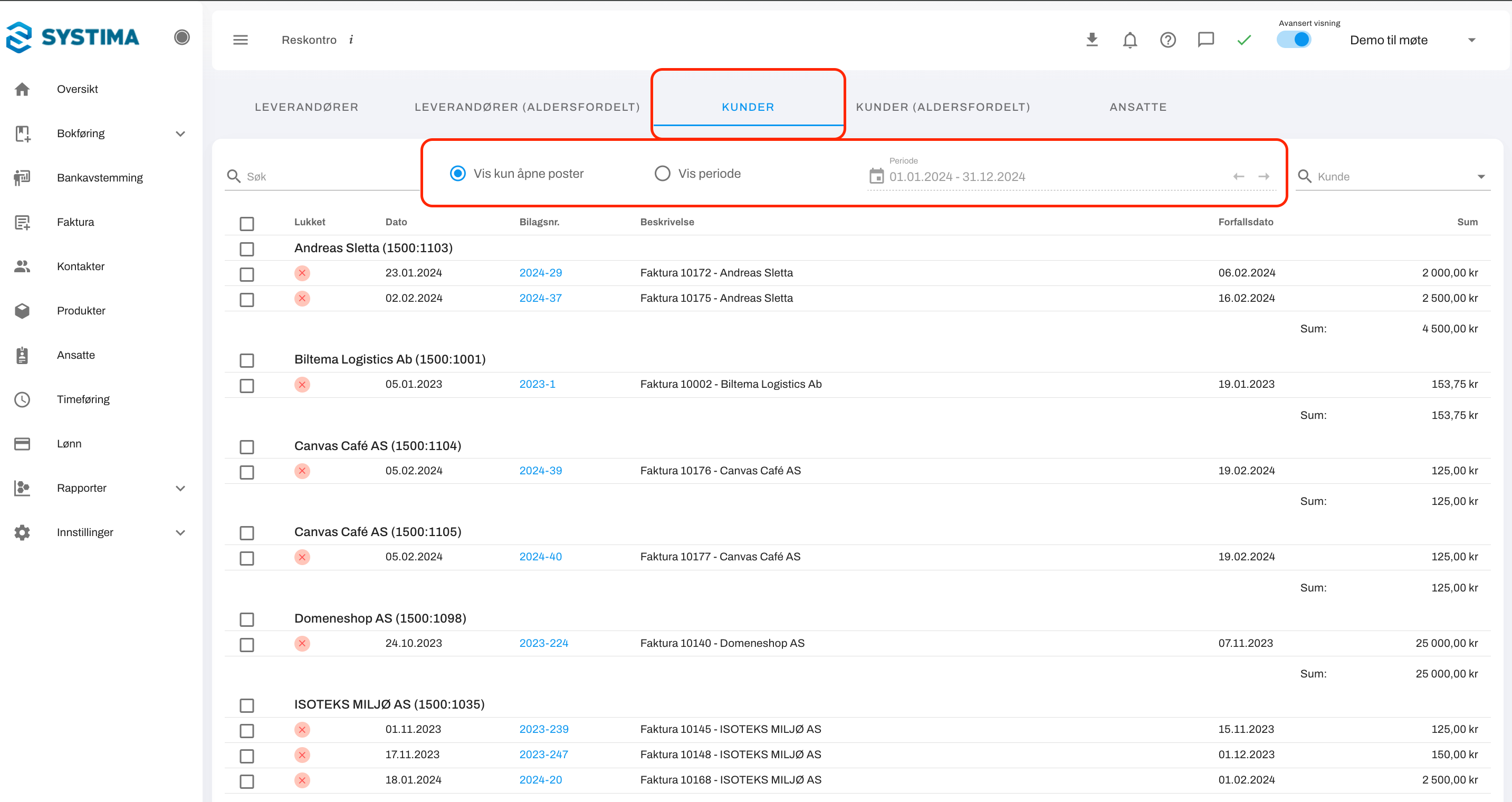Open the help question mark icon

point(1168,40)
